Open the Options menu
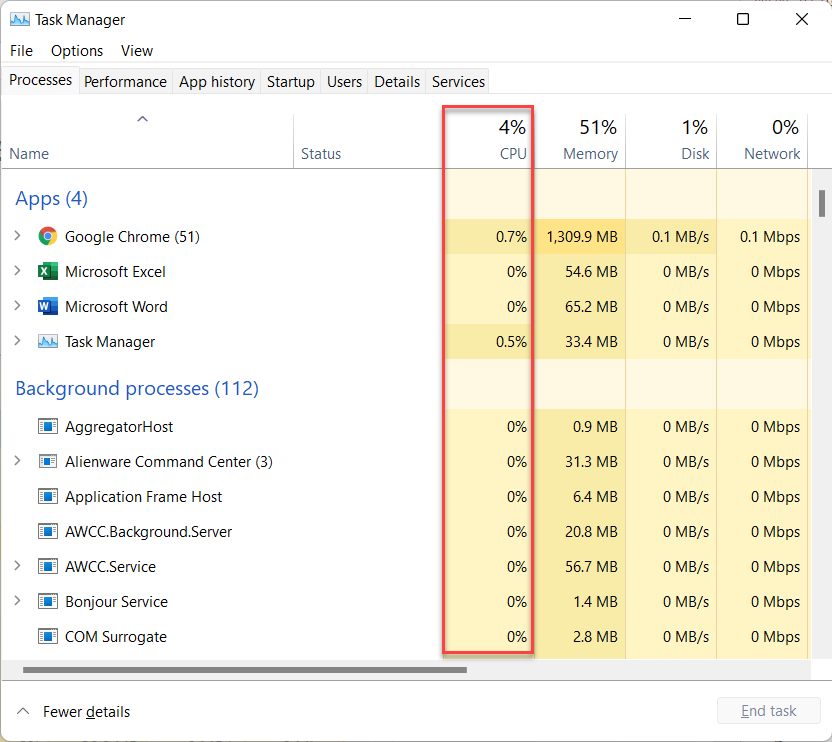This screenshot has width=832, height=742. pyautogui.click(x=77, y=51)
